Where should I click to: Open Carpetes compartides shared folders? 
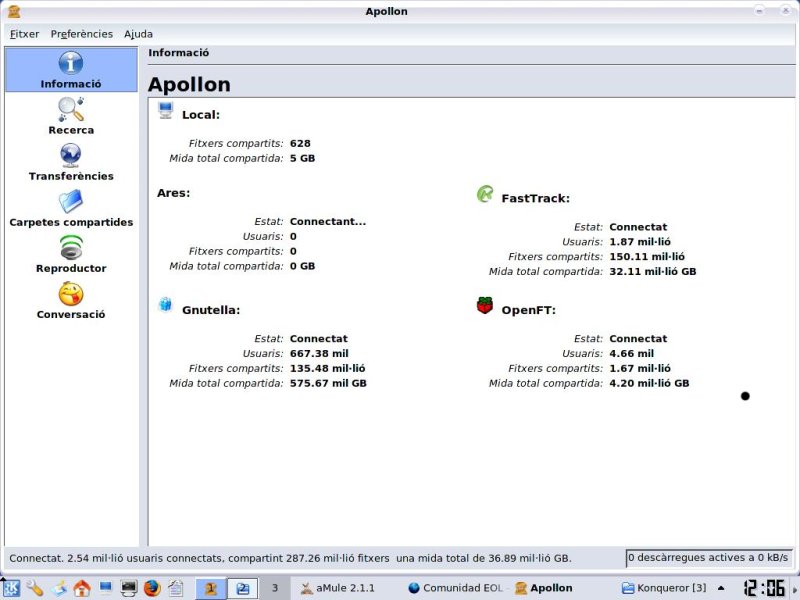click(71, 208)
